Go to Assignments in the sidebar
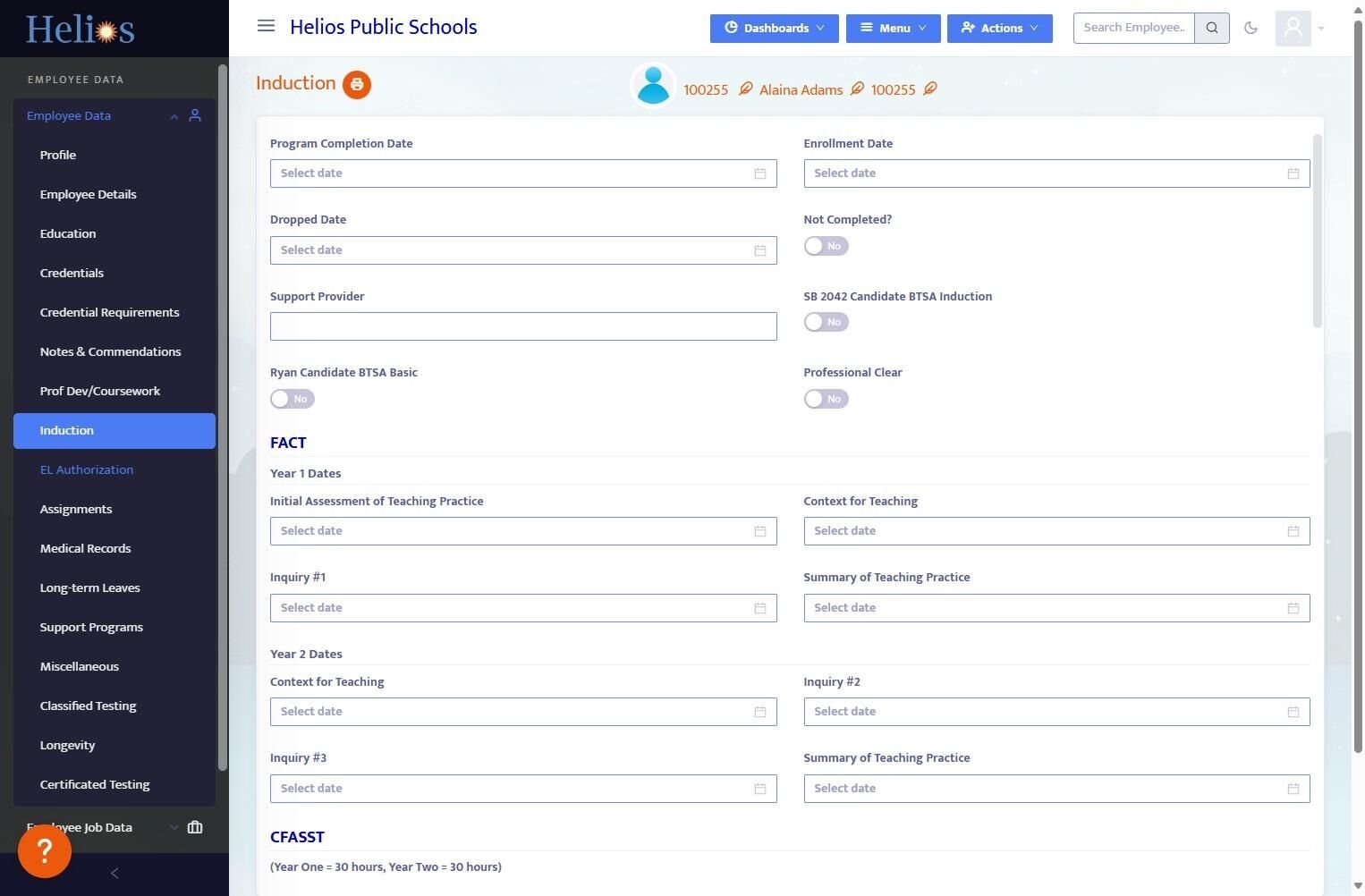Viewport: 1365px width, 896px height. click(114, 509)
